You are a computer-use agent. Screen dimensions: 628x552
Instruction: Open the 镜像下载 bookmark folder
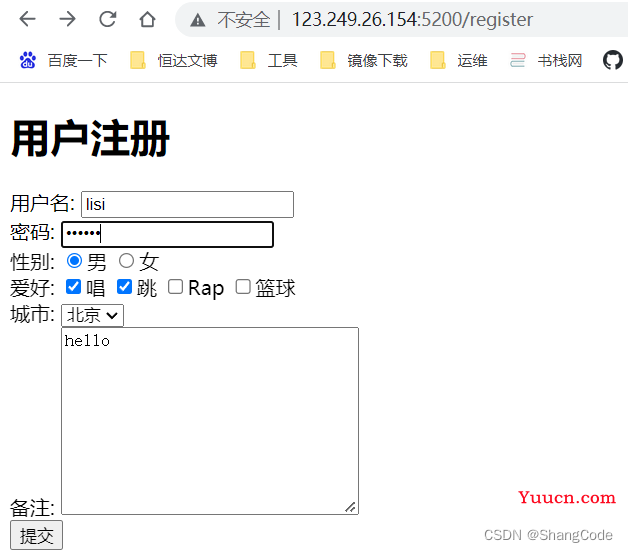click(364, 60)
